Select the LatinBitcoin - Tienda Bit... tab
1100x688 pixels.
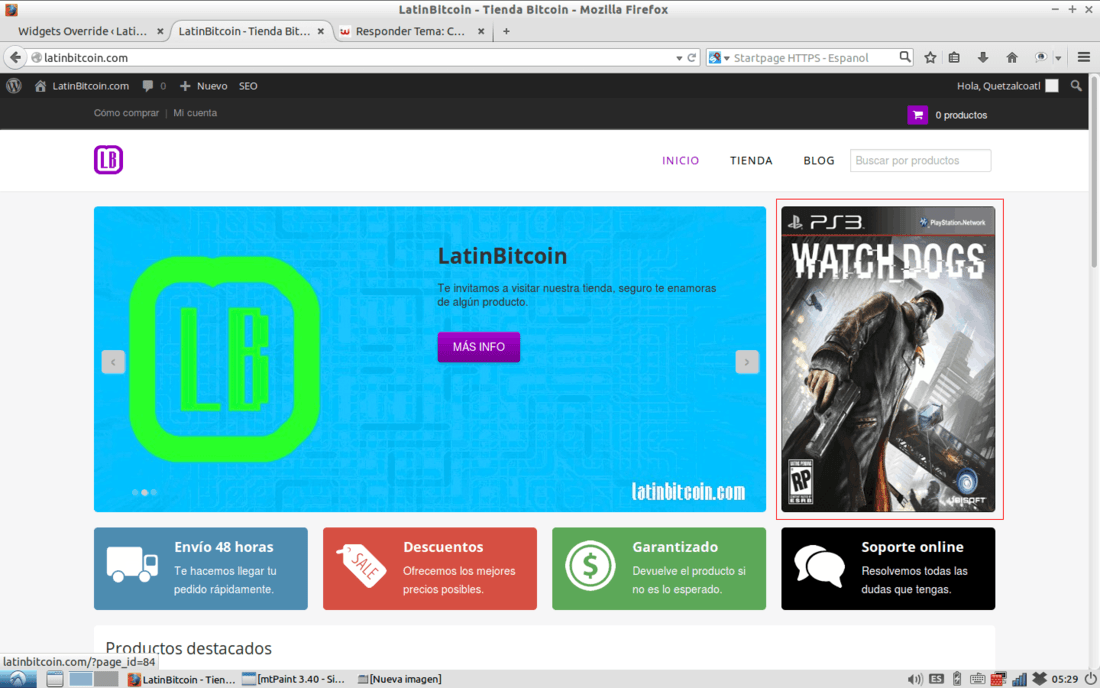pyautogui.click(x=244, y=31)
